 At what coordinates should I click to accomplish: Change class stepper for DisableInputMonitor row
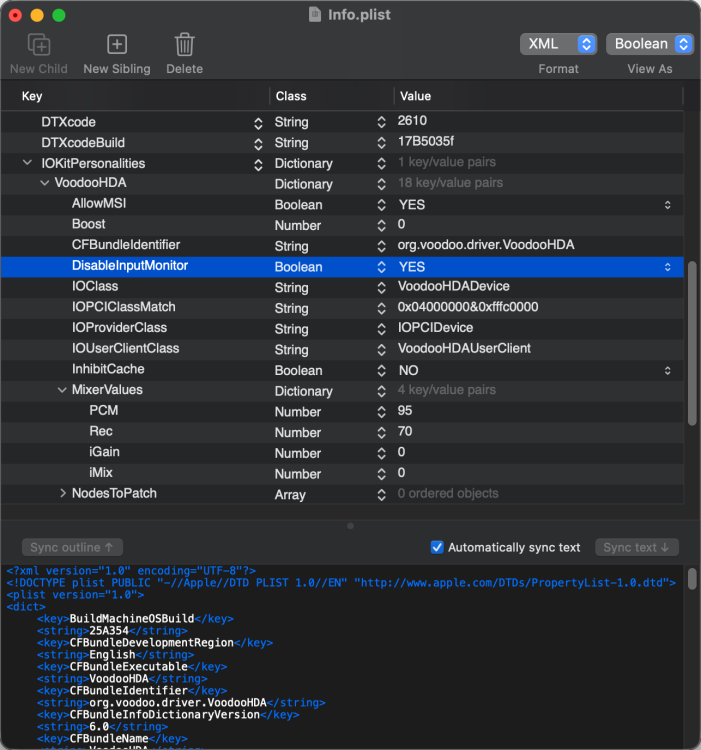[381, 267]
